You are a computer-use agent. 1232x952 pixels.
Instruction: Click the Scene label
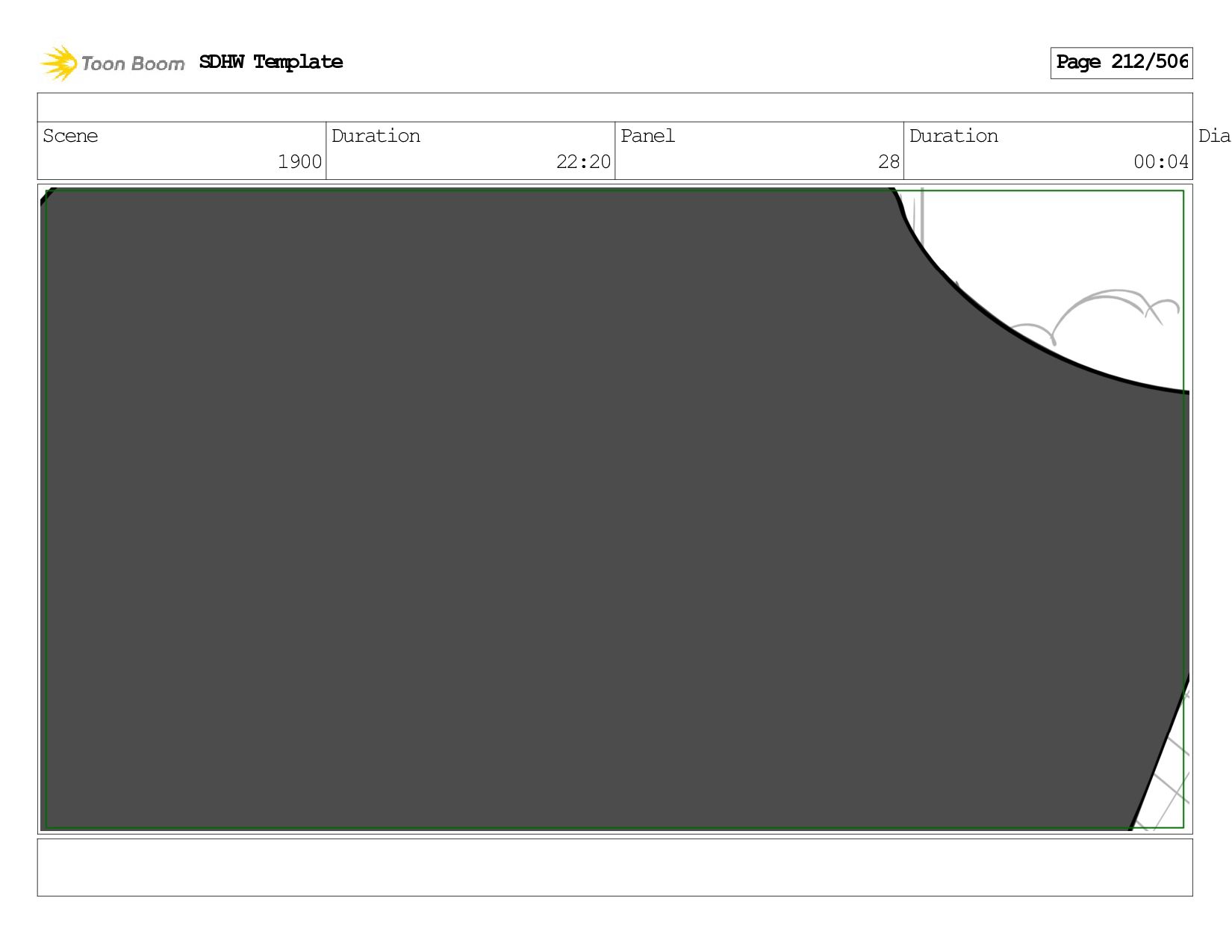coord(70,136)
